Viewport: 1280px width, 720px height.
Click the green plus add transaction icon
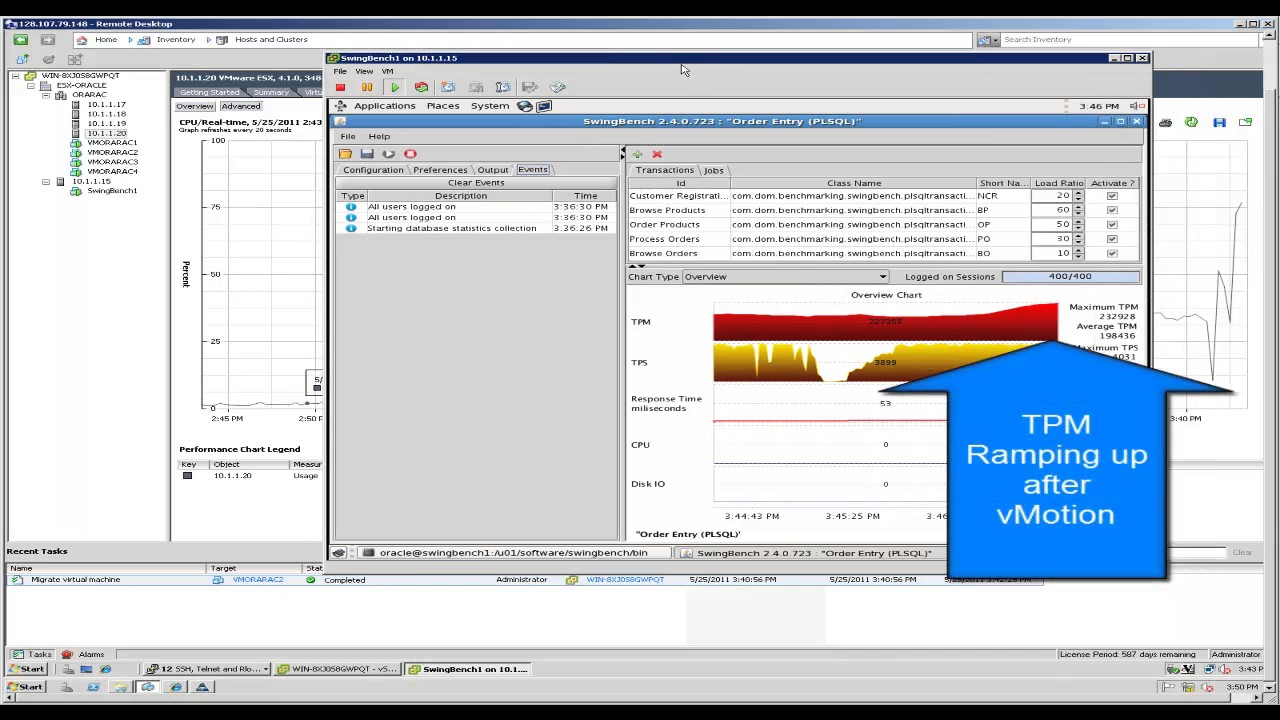pyautogui.click(x=637, y=154)
